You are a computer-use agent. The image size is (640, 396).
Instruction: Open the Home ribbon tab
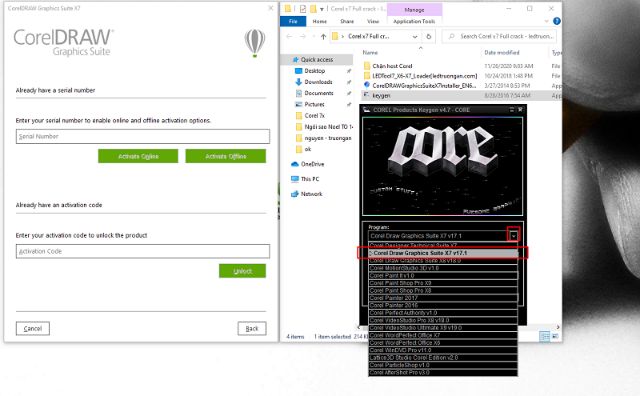tap(320, 21)
